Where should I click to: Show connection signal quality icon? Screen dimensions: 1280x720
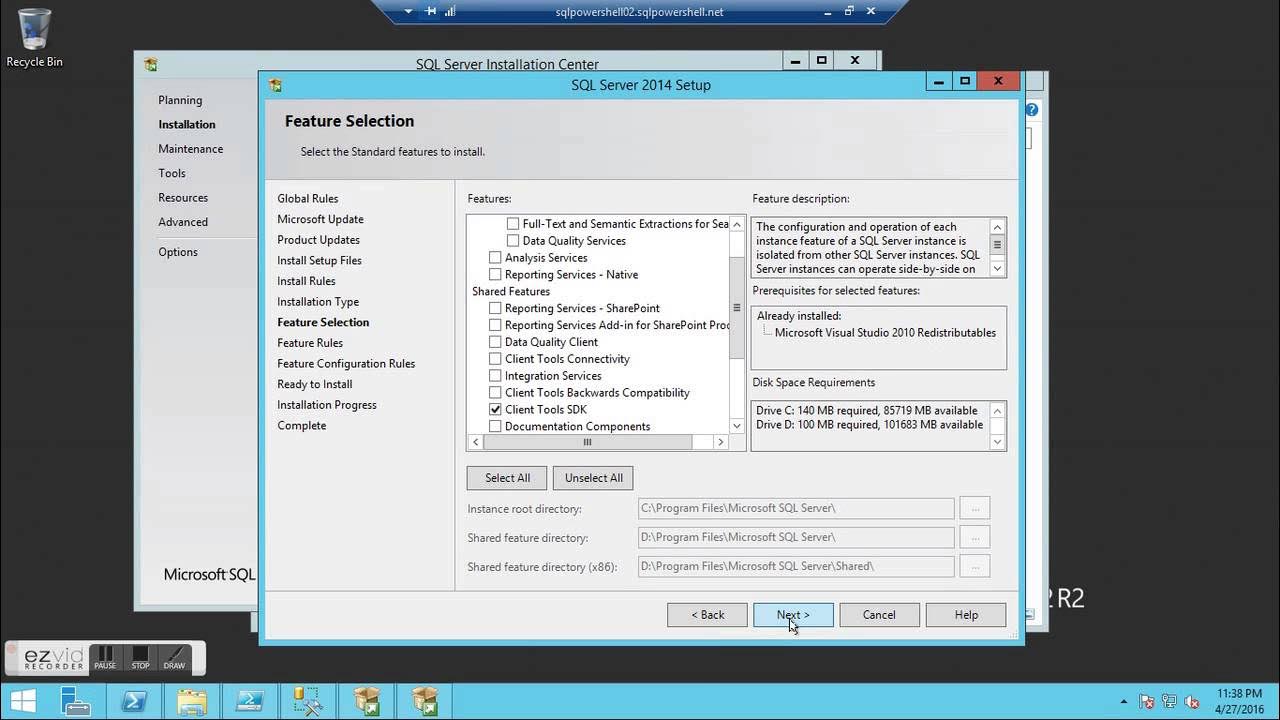[x=450, y=12]
